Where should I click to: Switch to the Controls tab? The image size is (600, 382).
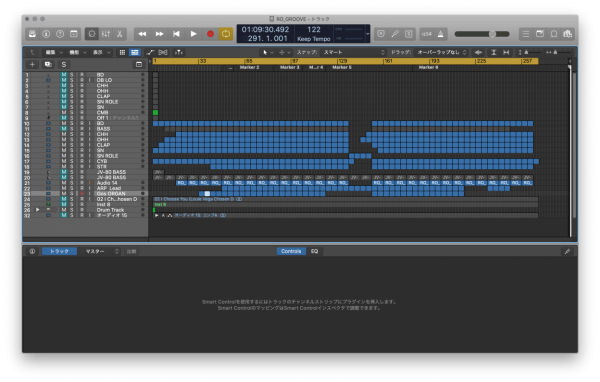tap(291, 251)
